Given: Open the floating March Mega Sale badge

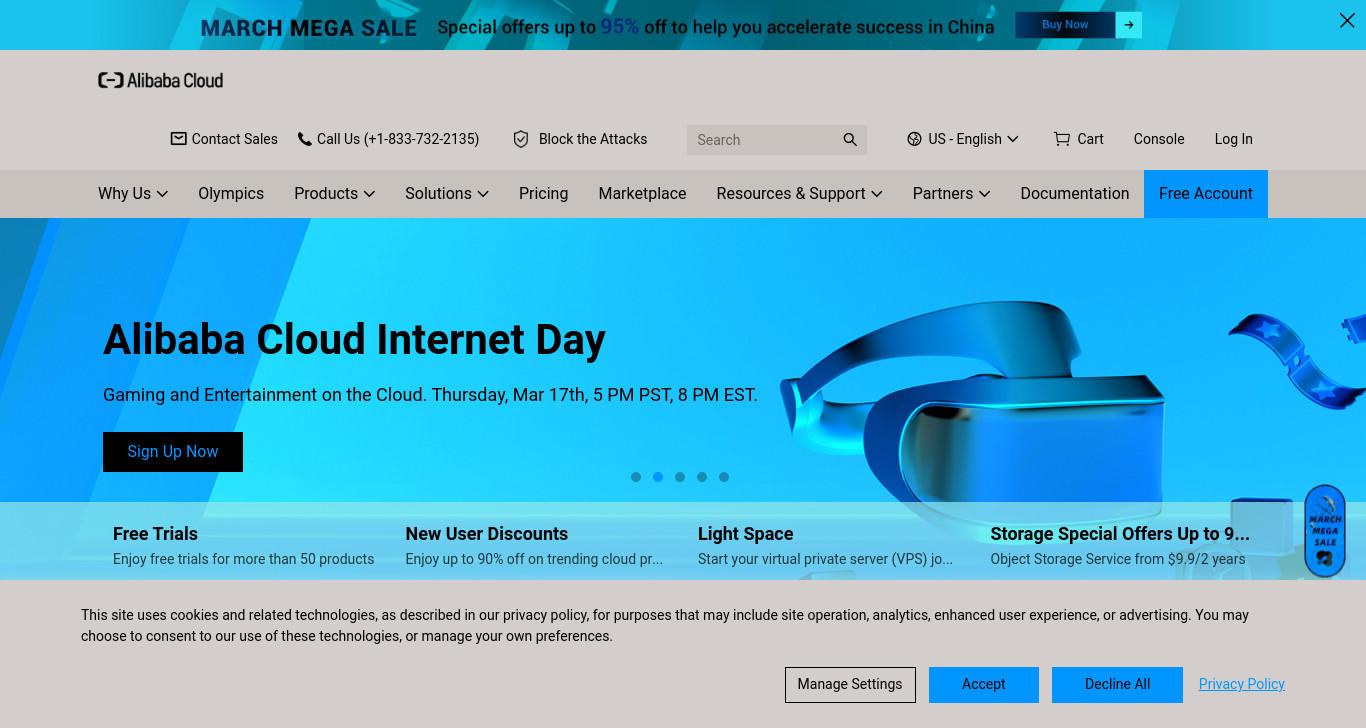Looking at the screenshot, I should click(x=1325, y=531).
